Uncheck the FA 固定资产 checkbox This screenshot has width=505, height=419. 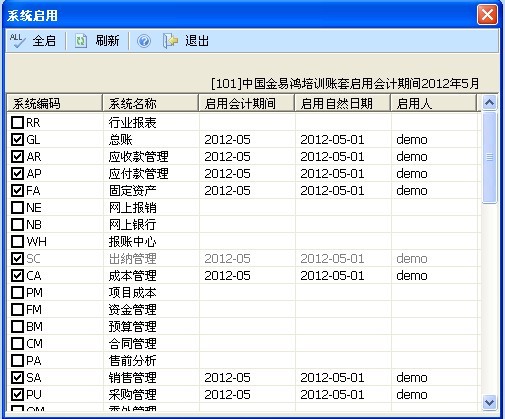click(17, 191)
